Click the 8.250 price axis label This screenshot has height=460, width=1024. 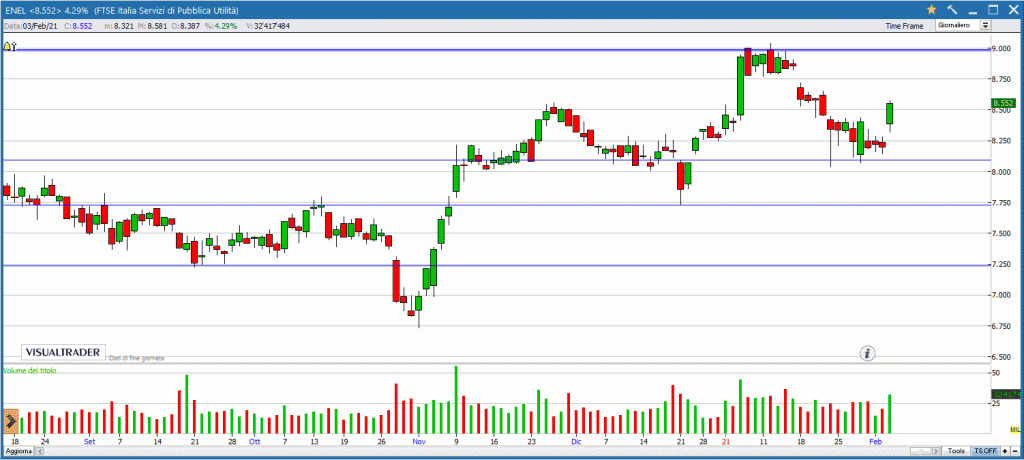click(x=1001, y=141)
